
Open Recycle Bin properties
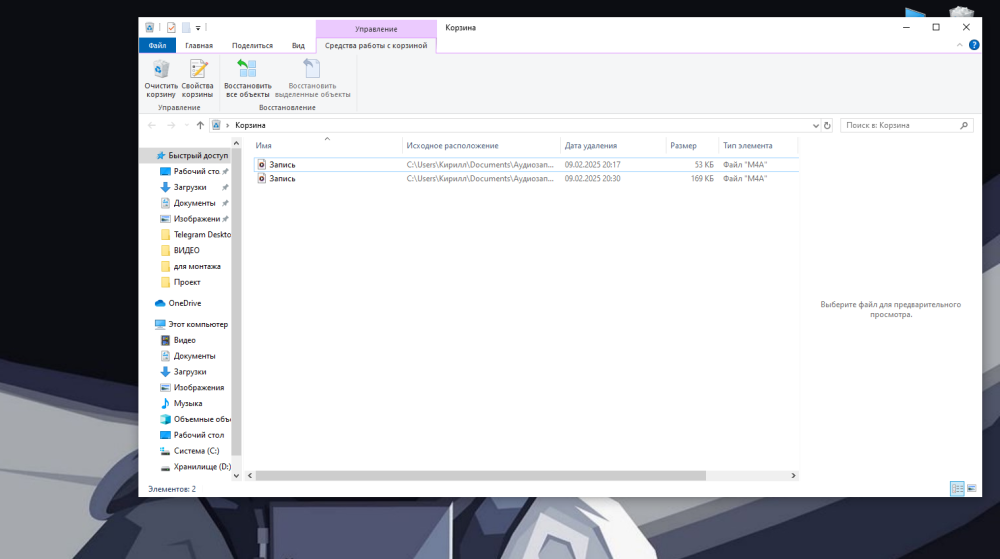pos(197,78)
